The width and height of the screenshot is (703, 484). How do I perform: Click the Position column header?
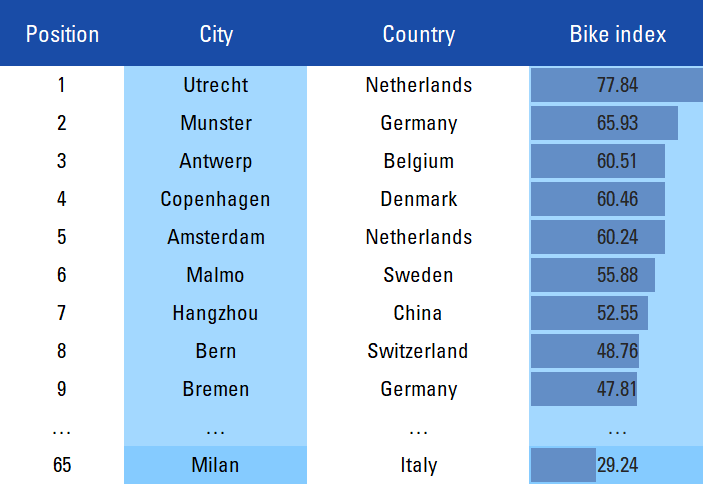(x=62, y=34)
